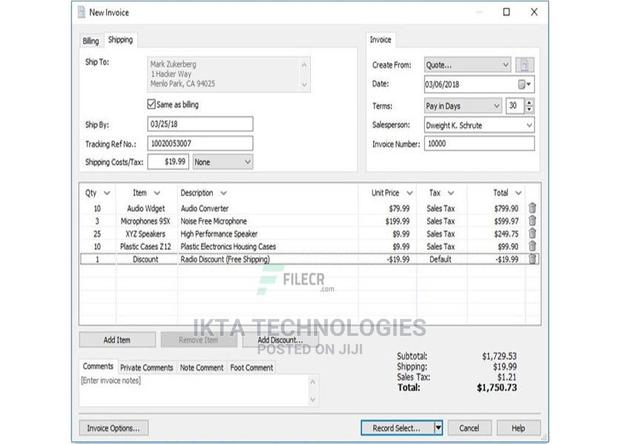Viewport: 620px width, 444px height.
Task: Expand the Tax column header arrow
Action: point(451,193)
